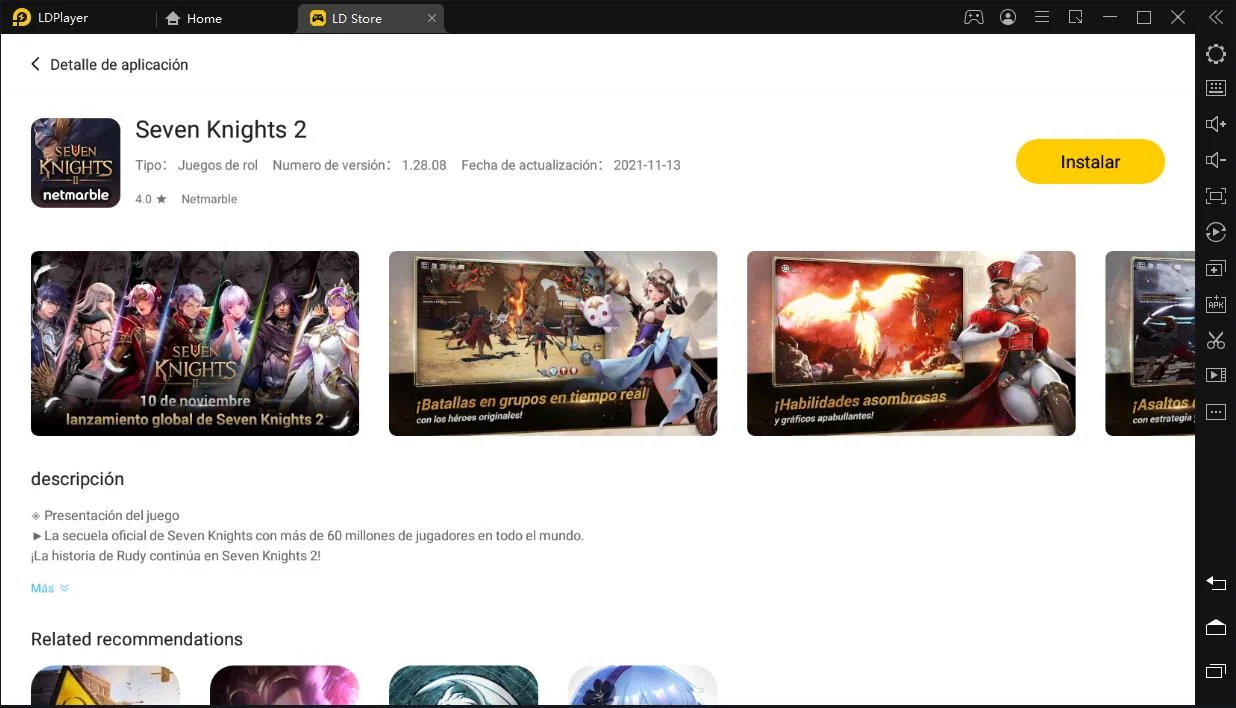Viewport: 1236px width, 708px height.
Task: Open the Habilidades asombrosas screenshot
Action: 911,343
